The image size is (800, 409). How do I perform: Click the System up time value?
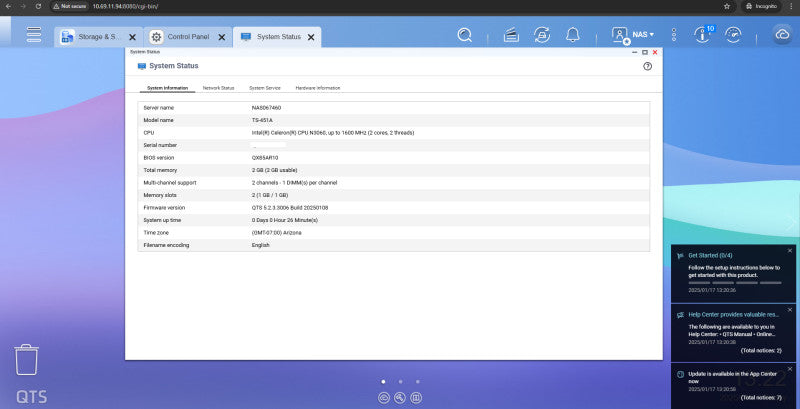pos(285,220)
